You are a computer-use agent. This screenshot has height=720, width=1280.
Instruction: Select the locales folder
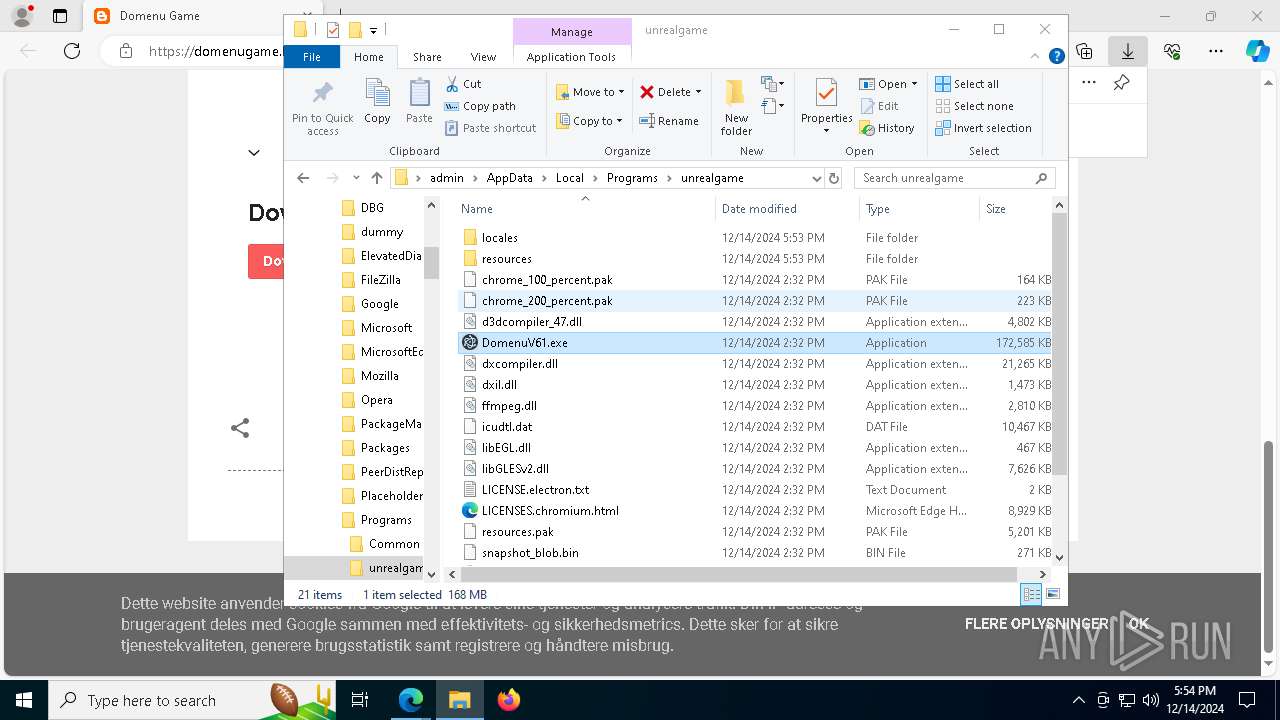tap(755, 238)
